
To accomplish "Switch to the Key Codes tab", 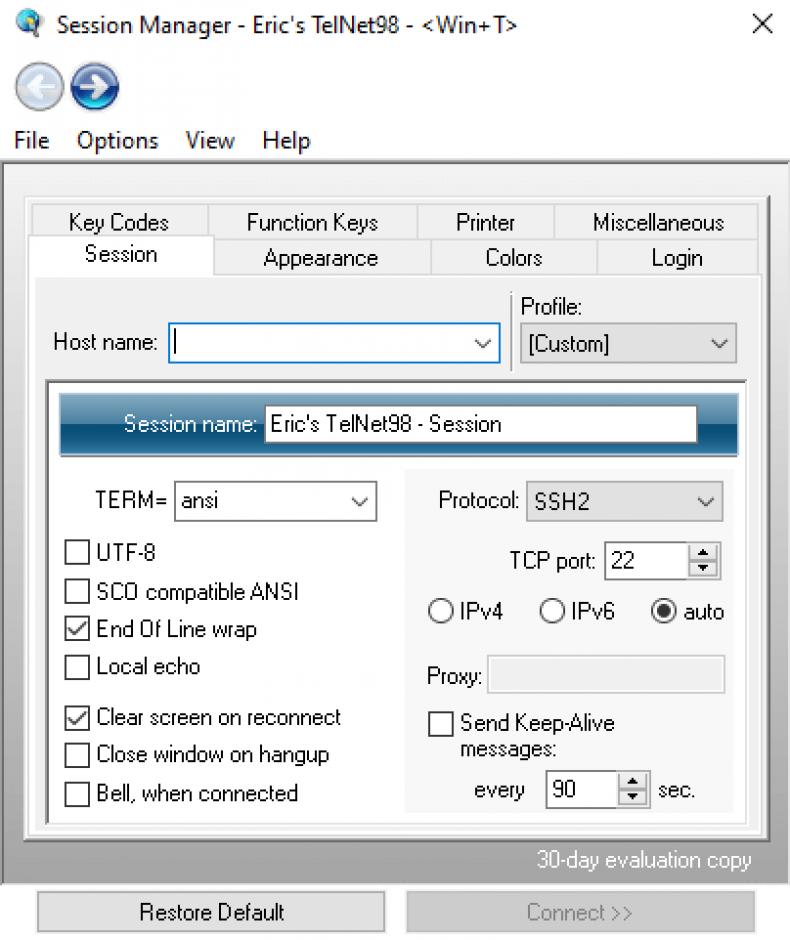I will (x=119, y=221).
